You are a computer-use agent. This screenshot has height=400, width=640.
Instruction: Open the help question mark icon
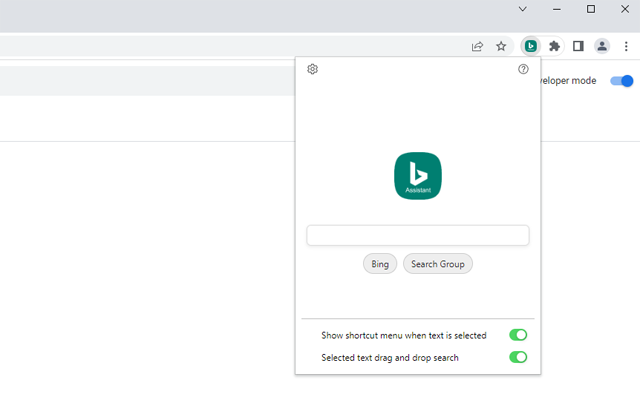(x=523, y=69)
